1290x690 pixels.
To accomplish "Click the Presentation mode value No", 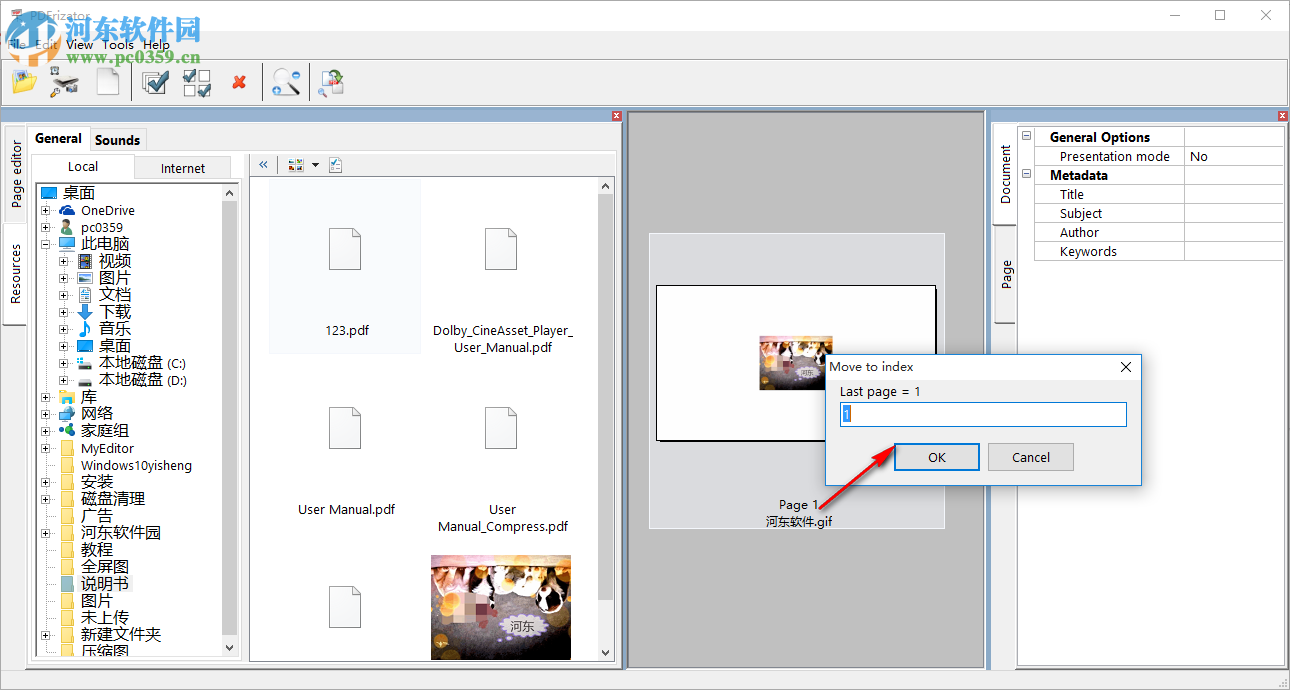I will (x=1234, y=156).
